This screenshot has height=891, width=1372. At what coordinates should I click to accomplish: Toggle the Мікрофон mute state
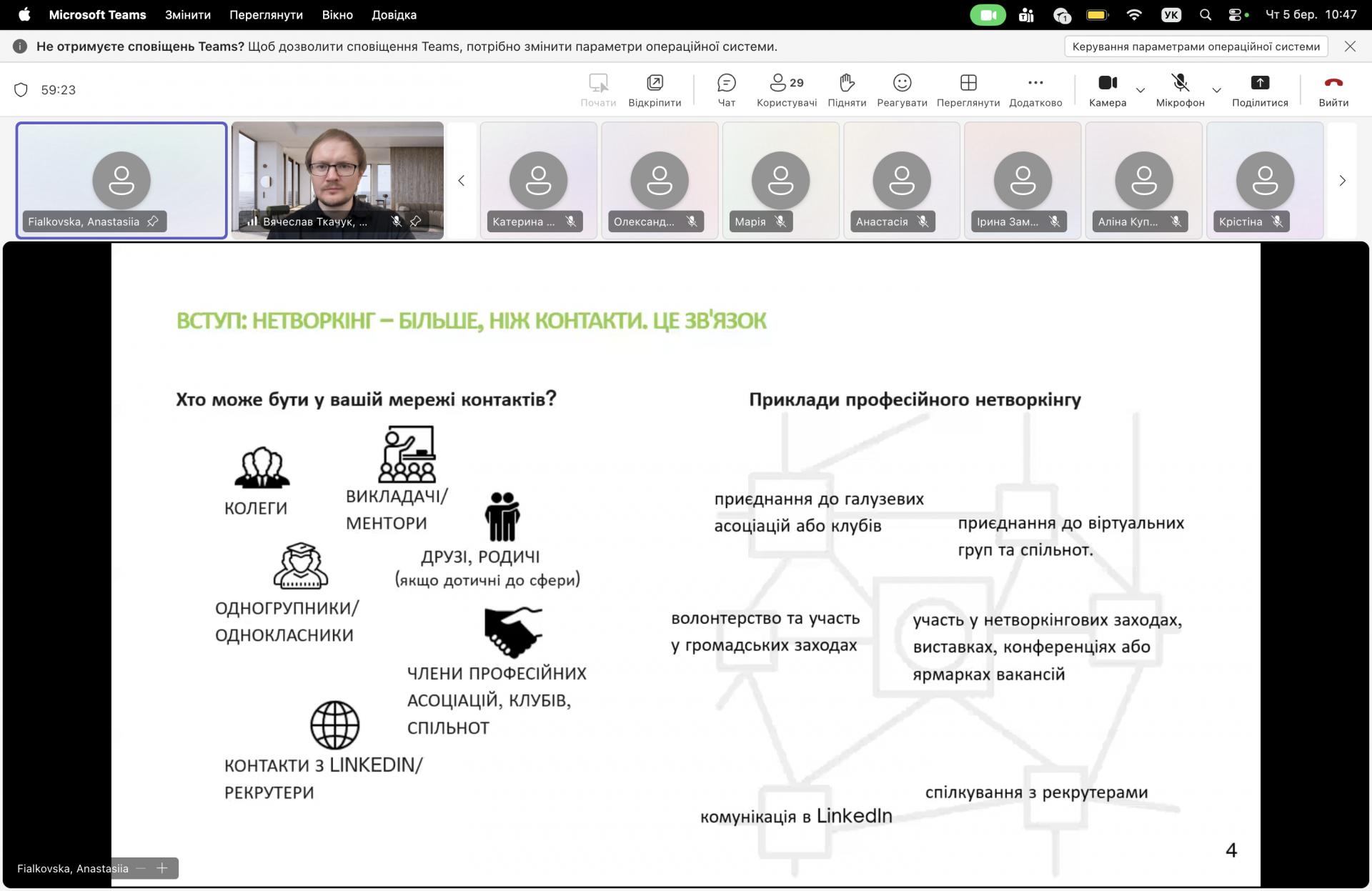coord(1180,89)
